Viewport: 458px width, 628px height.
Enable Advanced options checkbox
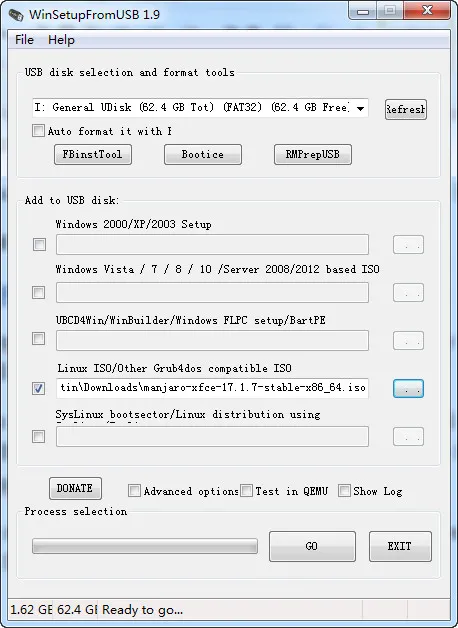point(134,490)
